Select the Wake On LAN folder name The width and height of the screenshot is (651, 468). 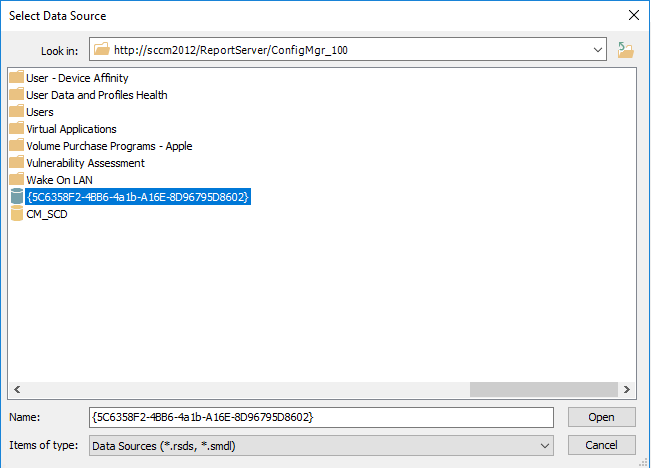[x=59, y=180]
